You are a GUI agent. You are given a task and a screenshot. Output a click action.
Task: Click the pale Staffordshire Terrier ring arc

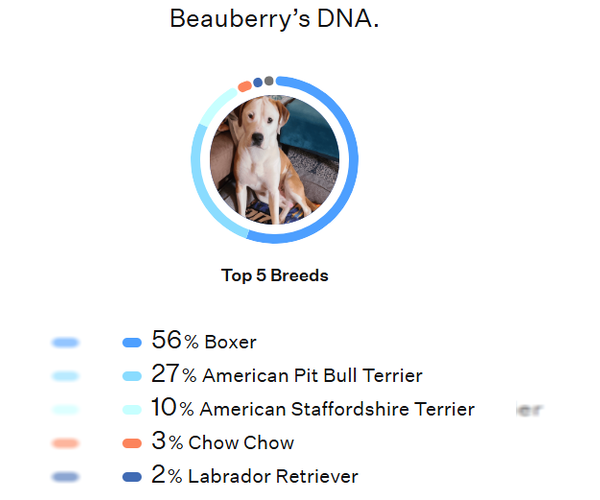coord(212,109)
